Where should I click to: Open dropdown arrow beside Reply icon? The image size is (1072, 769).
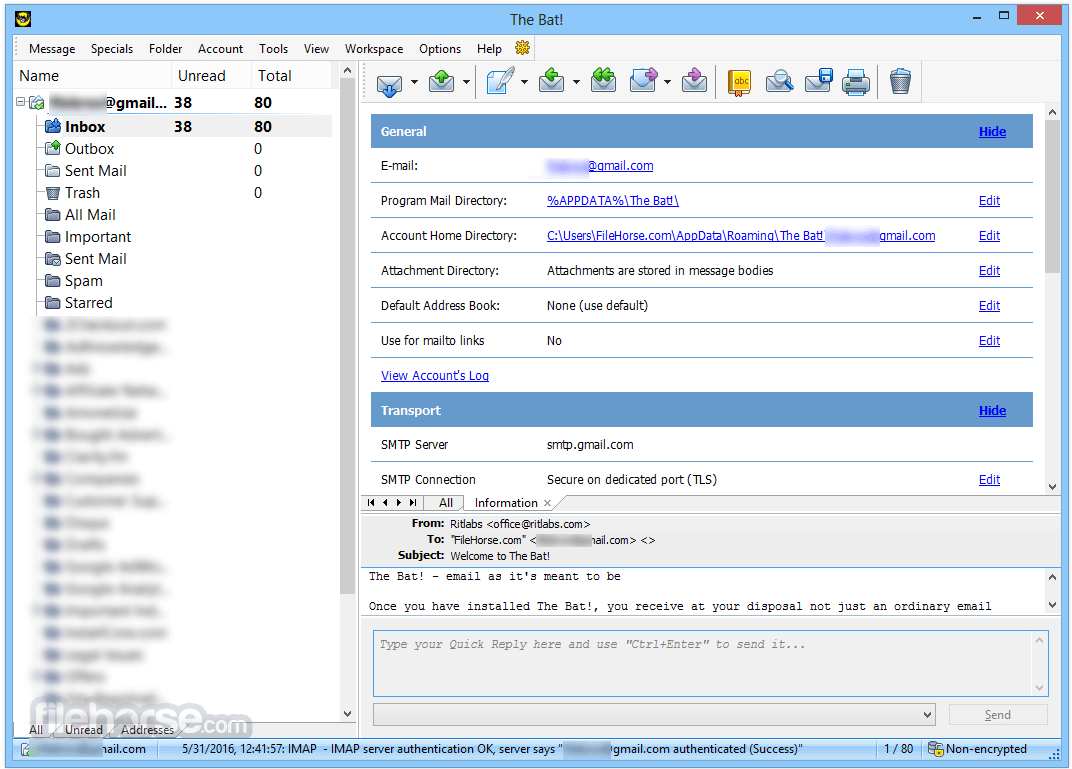pos(576,83)
